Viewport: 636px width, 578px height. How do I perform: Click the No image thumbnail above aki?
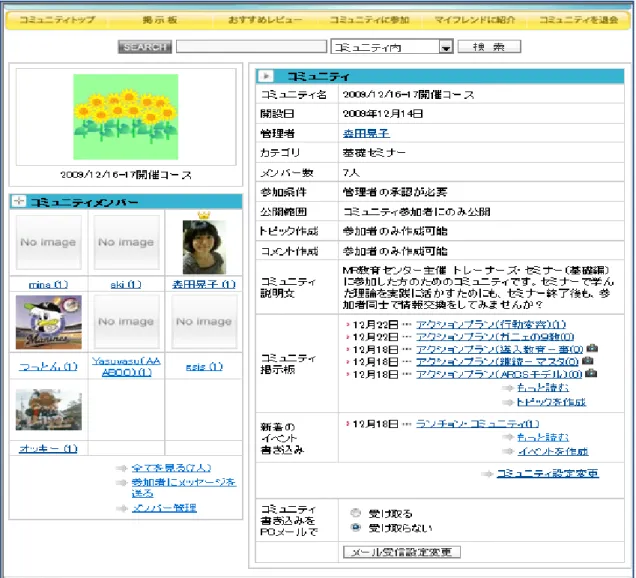click(x=126, y=242)
